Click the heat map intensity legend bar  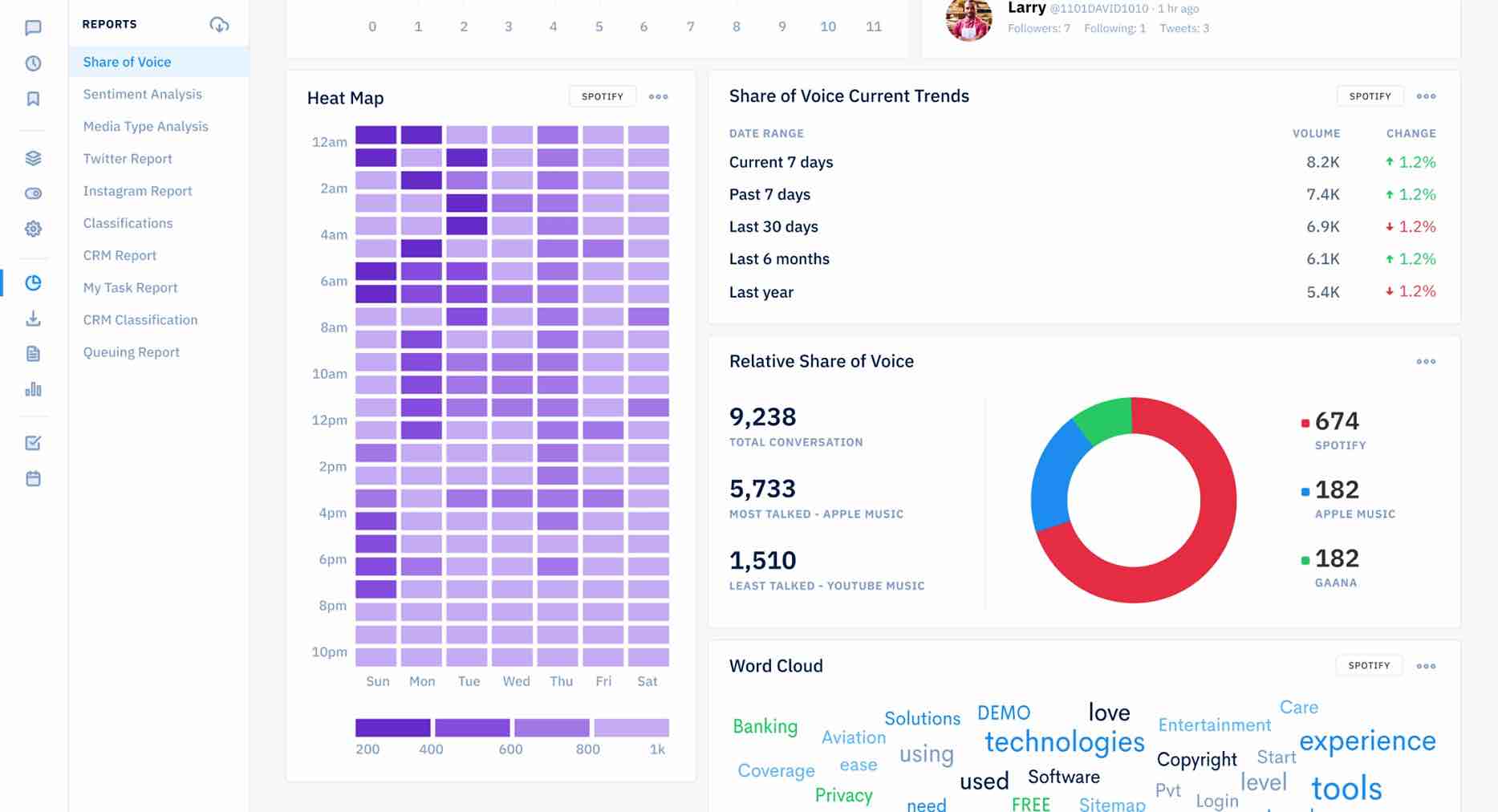click(512, 726)
